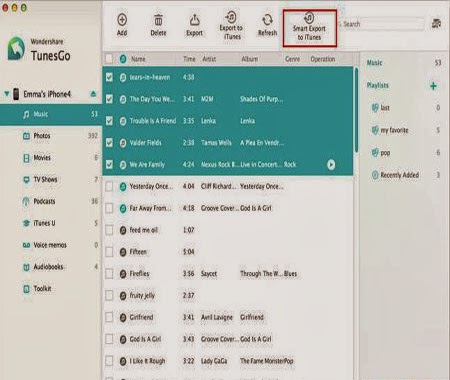450x380 pixels.
Task: Click the song list vertical scrollbar
Action: click(356, 110)
